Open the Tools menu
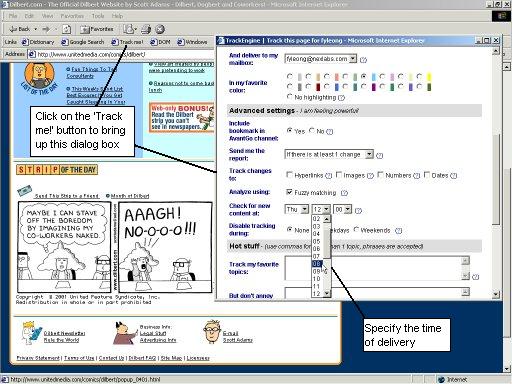512x384 pixels. [x=98, y=16]
